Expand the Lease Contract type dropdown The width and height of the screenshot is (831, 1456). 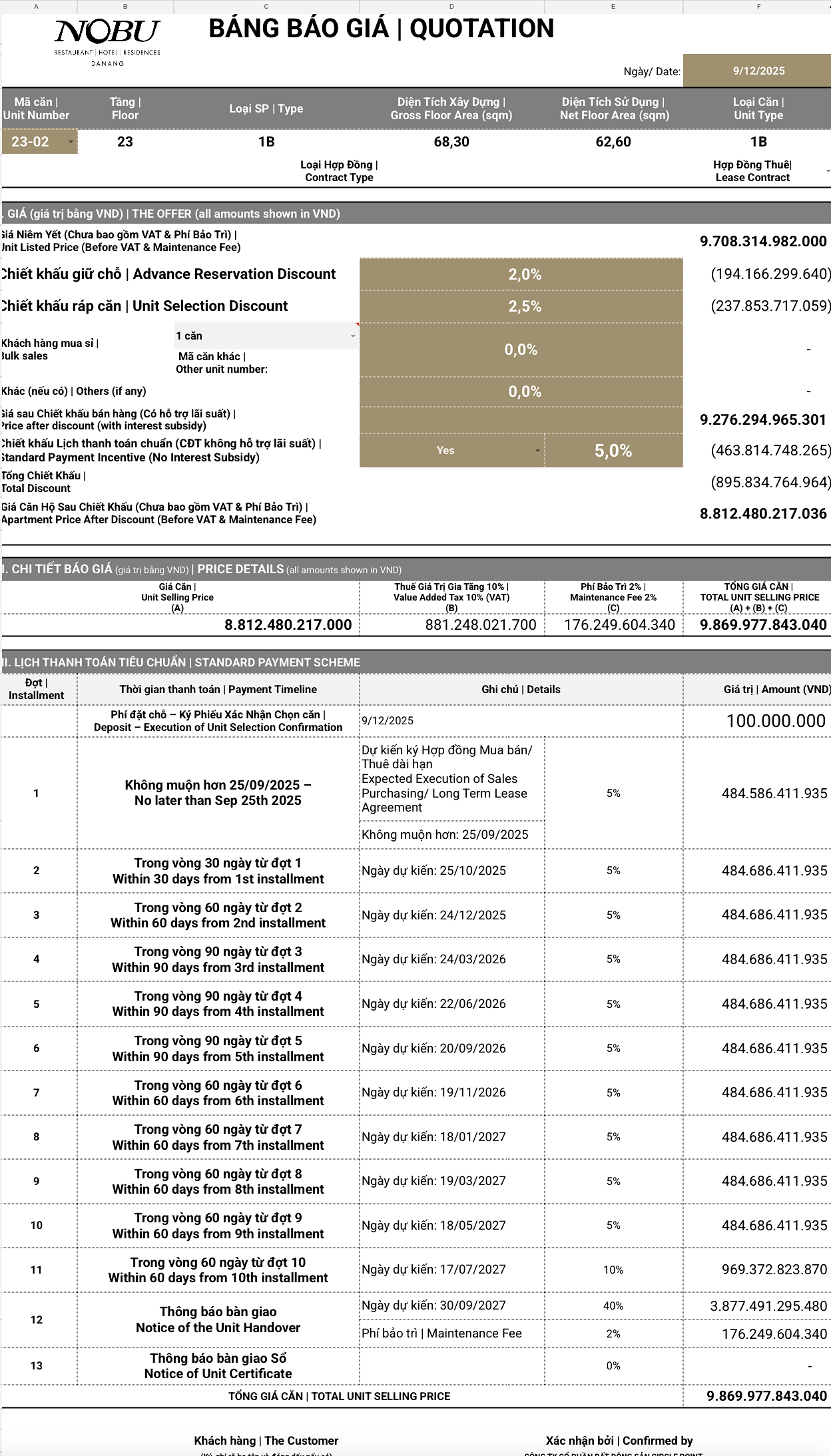tap(827, 171)
